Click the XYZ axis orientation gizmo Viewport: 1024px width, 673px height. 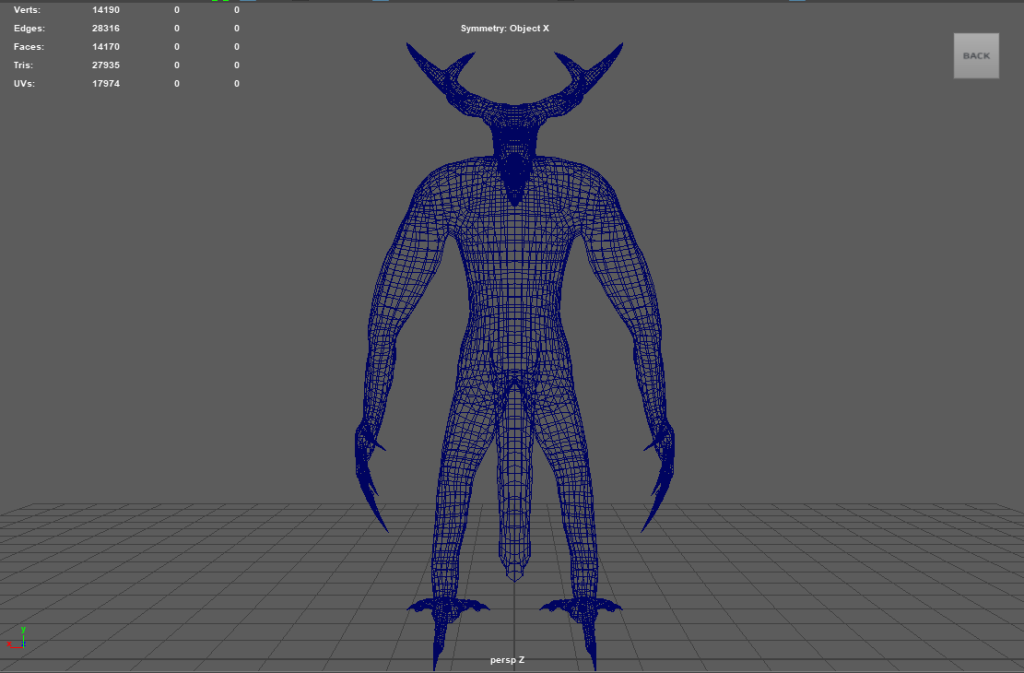click(18, 638)
